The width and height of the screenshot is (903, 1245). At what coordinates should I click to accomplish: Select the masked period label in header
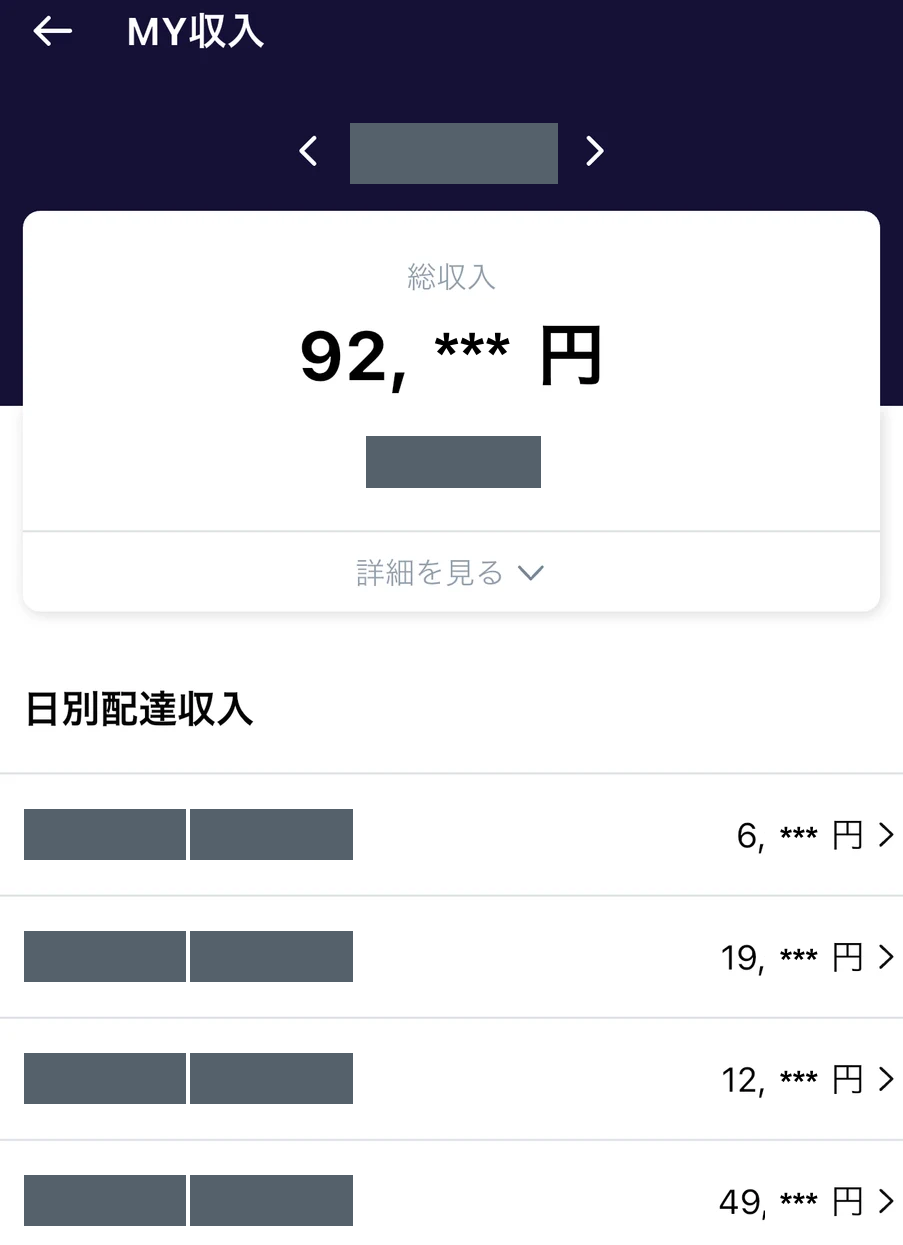(454, 153)
